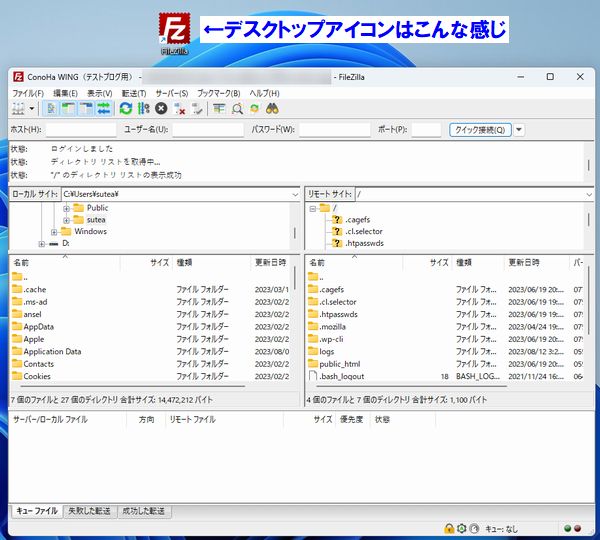Switch to the 成功した転送 tab
The width and height of the screenshot is (600, 540).
(x=143, y=511)
